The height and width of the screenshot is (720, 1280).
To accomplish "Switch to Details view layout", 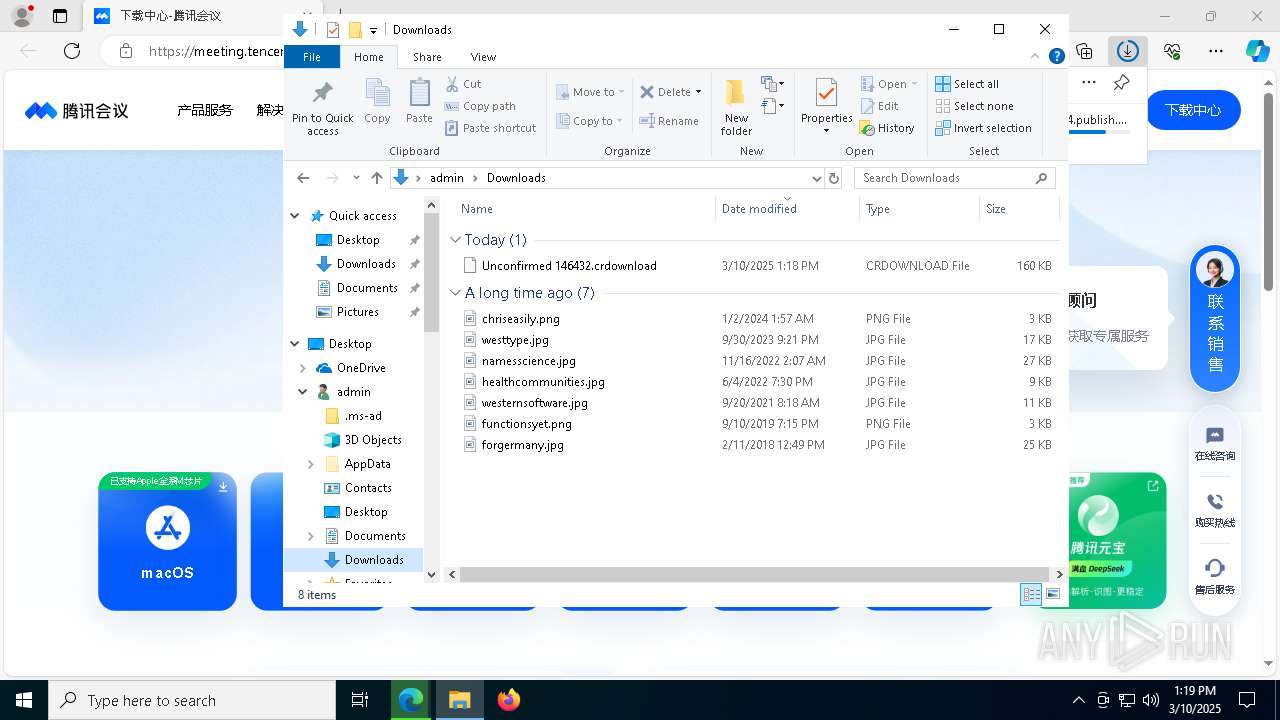I will [x=1030, y=595].
